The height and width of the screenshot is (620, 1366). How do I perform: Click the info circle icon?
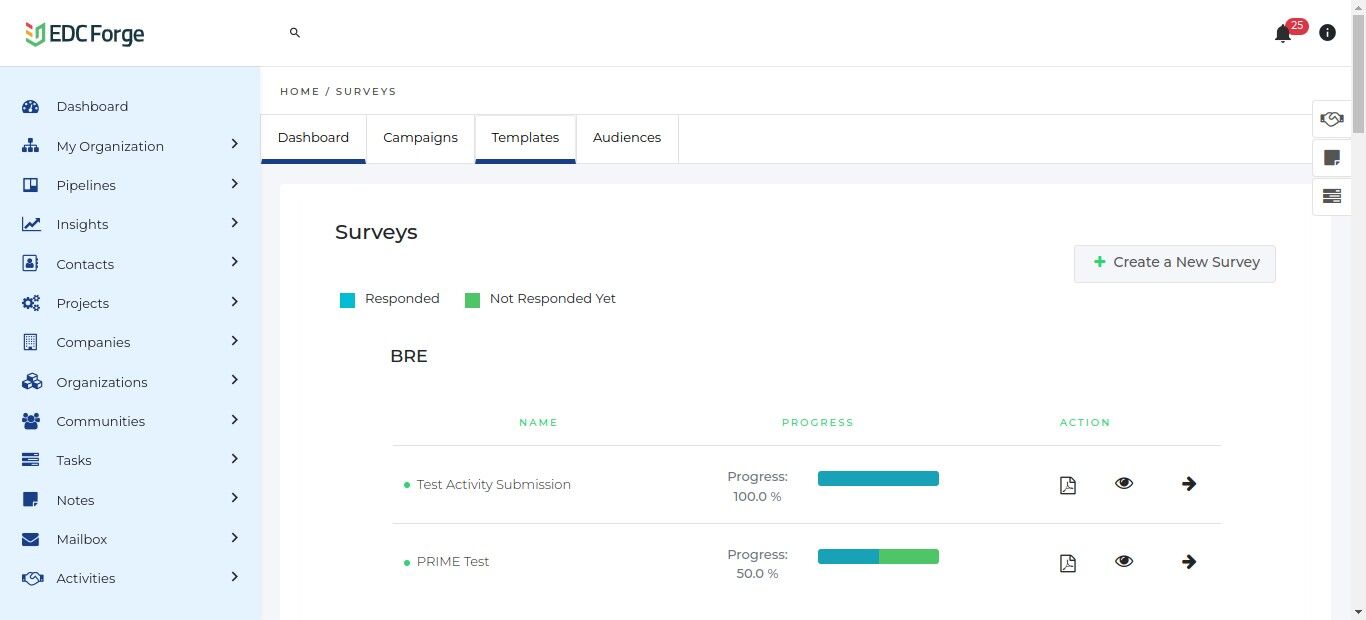[x=1327, y=33]
